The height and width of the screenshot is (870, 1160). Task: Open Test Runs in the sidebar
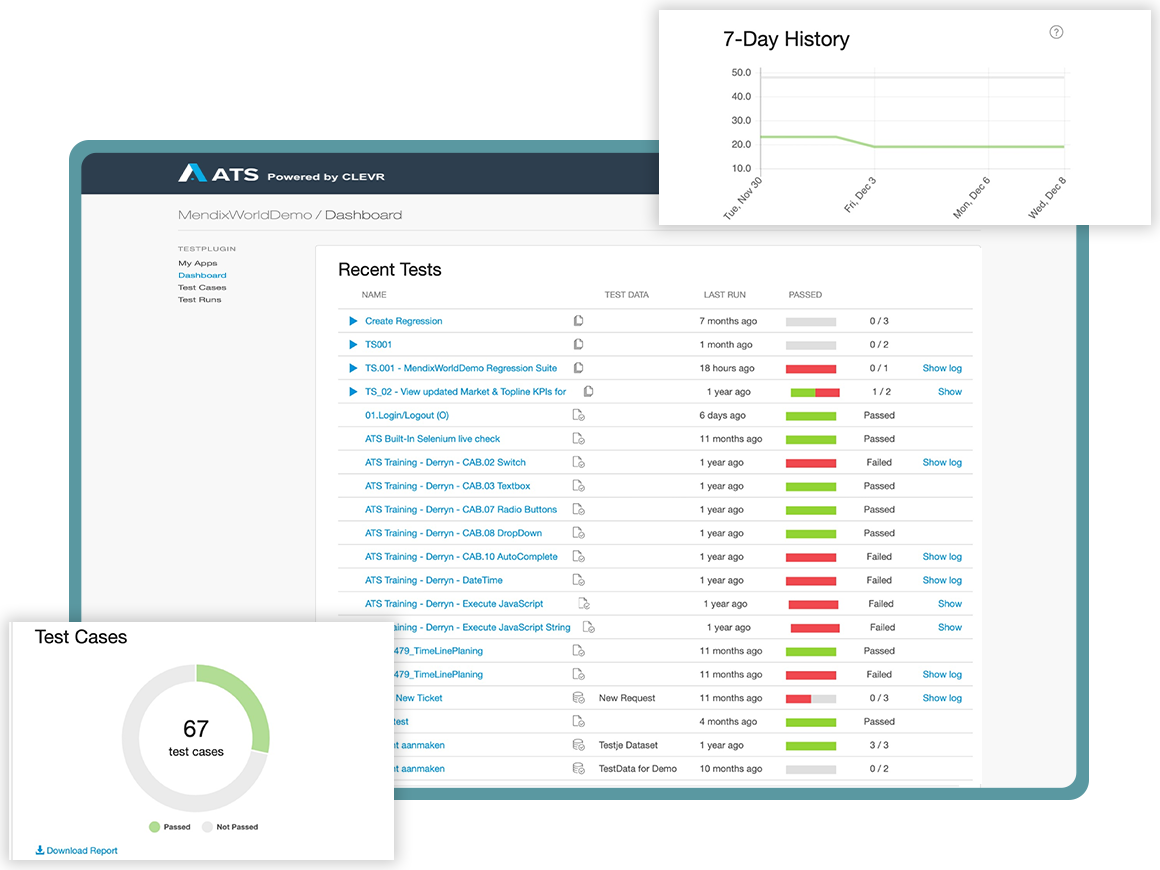pyautogui.click(x=199, y=300)
